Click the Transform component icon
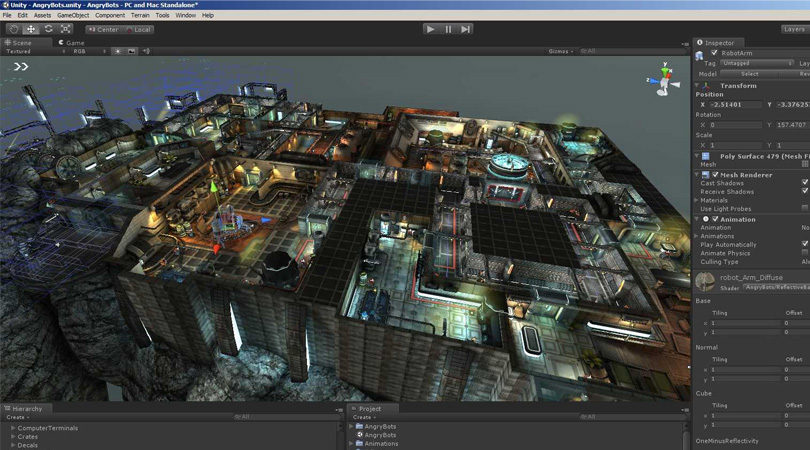Image resolution: width=810 pixels, height=450 pixels. [x=706, y=86]
